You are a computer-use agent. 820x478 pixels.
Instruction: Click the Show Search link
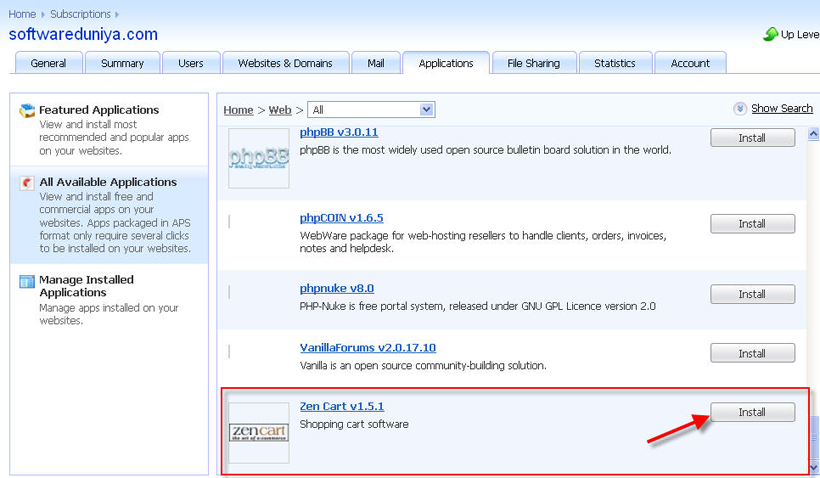coord(782,109)
